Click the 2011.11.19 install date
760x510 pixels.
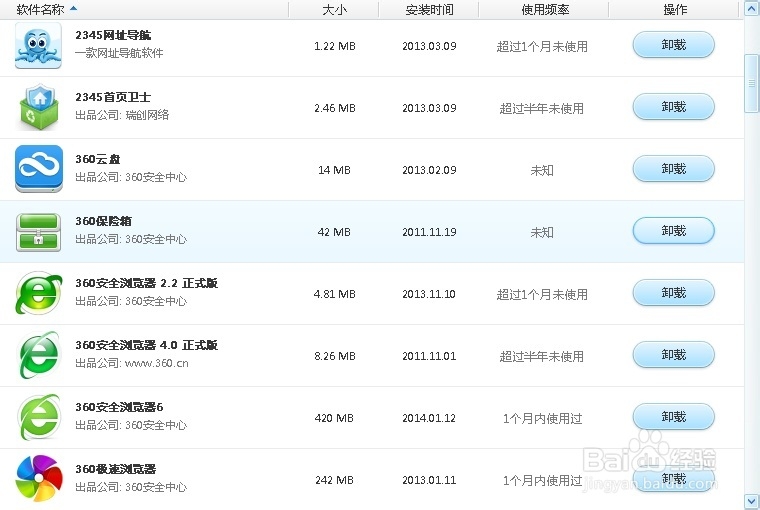click(429, 232)
